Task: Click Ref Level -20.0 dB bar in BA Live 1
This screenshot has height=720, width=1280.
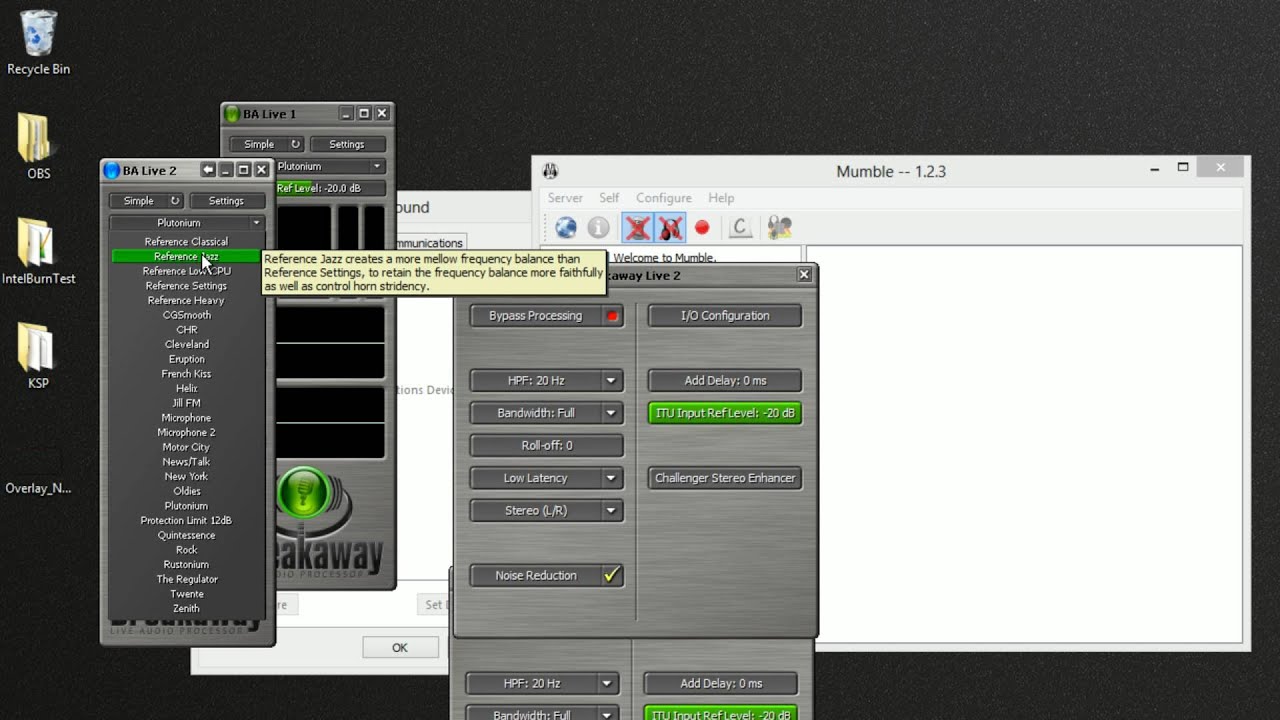Action: (x=331, y=188)
